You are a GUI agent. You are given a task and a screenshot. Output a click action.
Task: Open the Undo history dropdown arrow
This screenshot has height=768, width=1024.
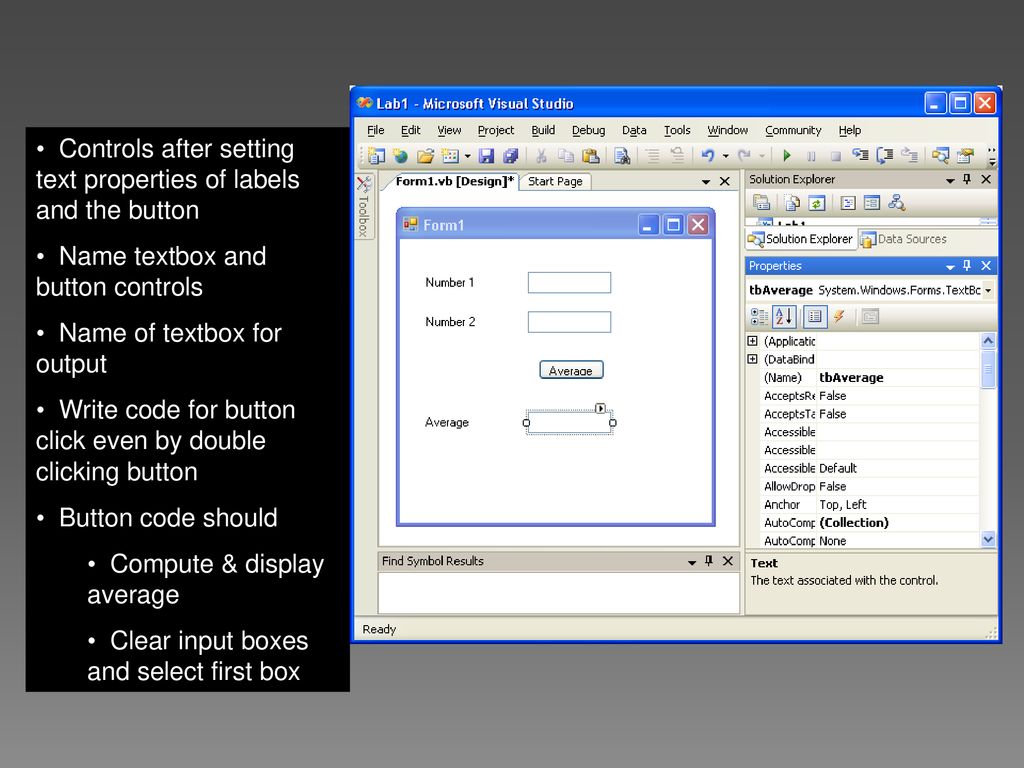tap(726, 156)
